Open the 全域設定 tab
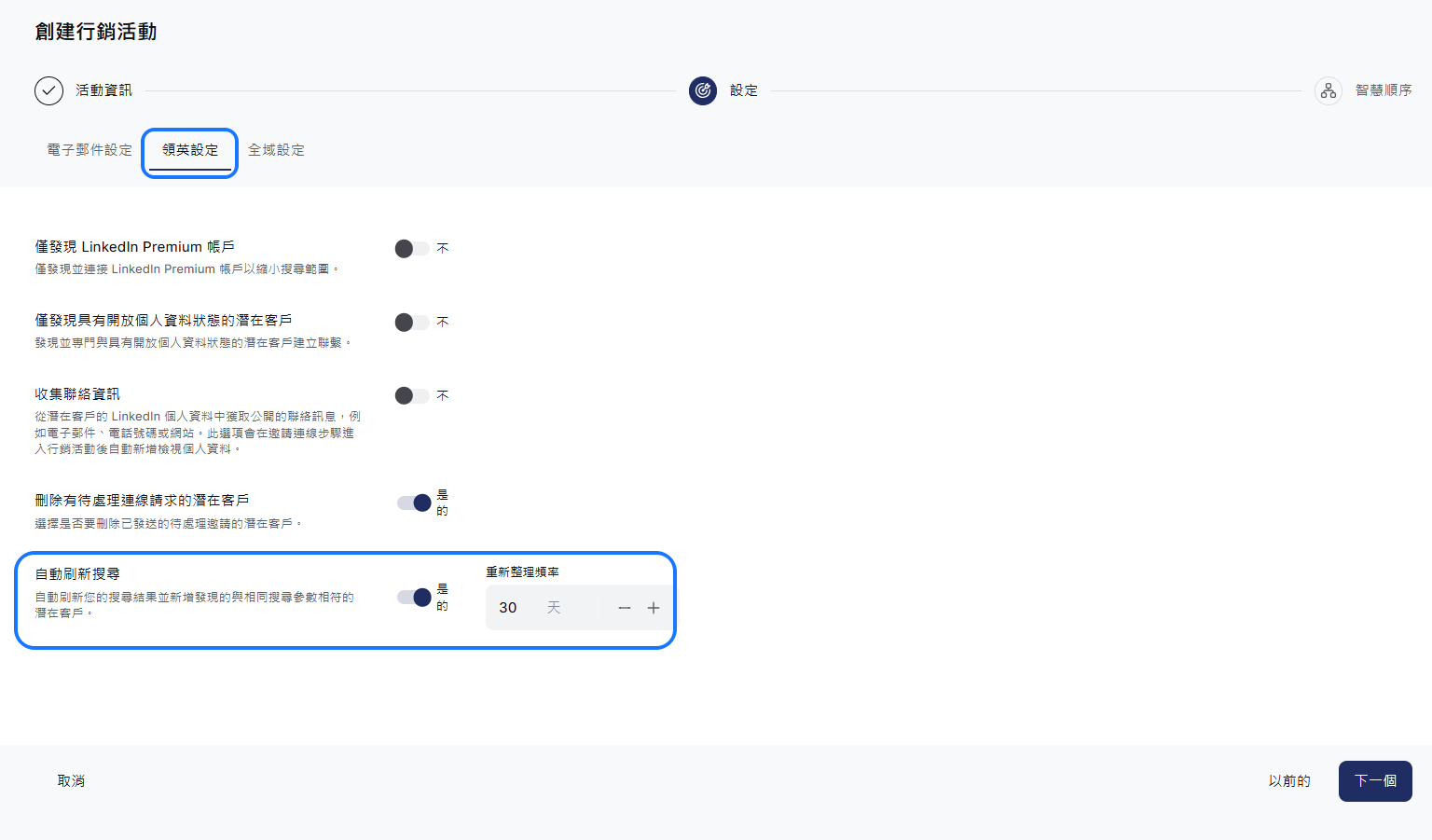 pyautogui.click(x=276, y=150)
